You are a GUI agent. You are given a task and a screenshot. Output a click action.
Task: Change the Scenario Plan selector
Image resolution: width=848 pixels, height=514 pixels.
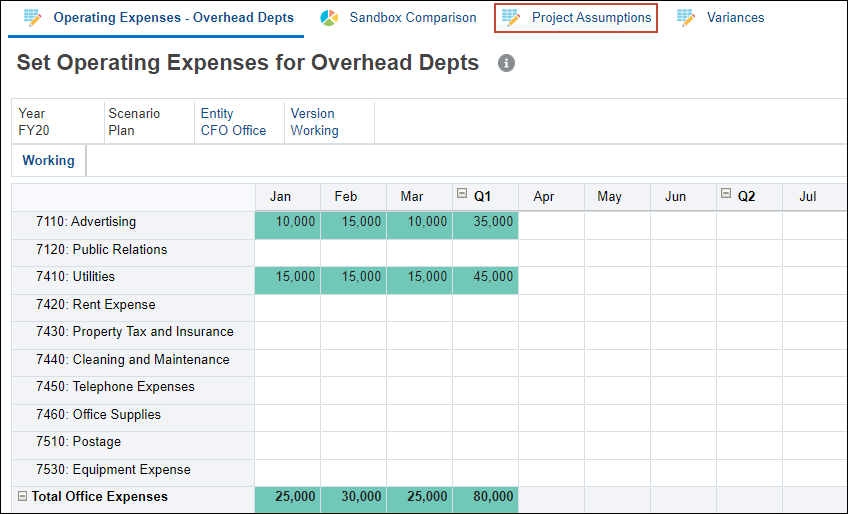(121, 130)
